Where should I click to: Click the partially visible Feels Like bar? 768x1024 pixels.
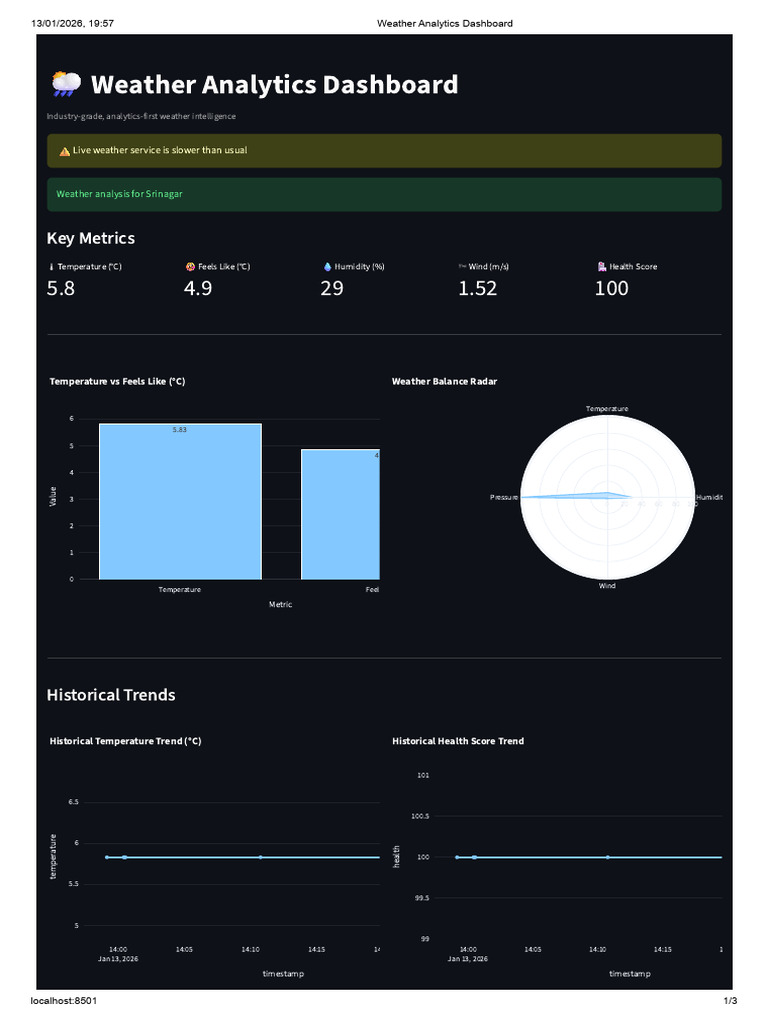[x=340, y=514]
